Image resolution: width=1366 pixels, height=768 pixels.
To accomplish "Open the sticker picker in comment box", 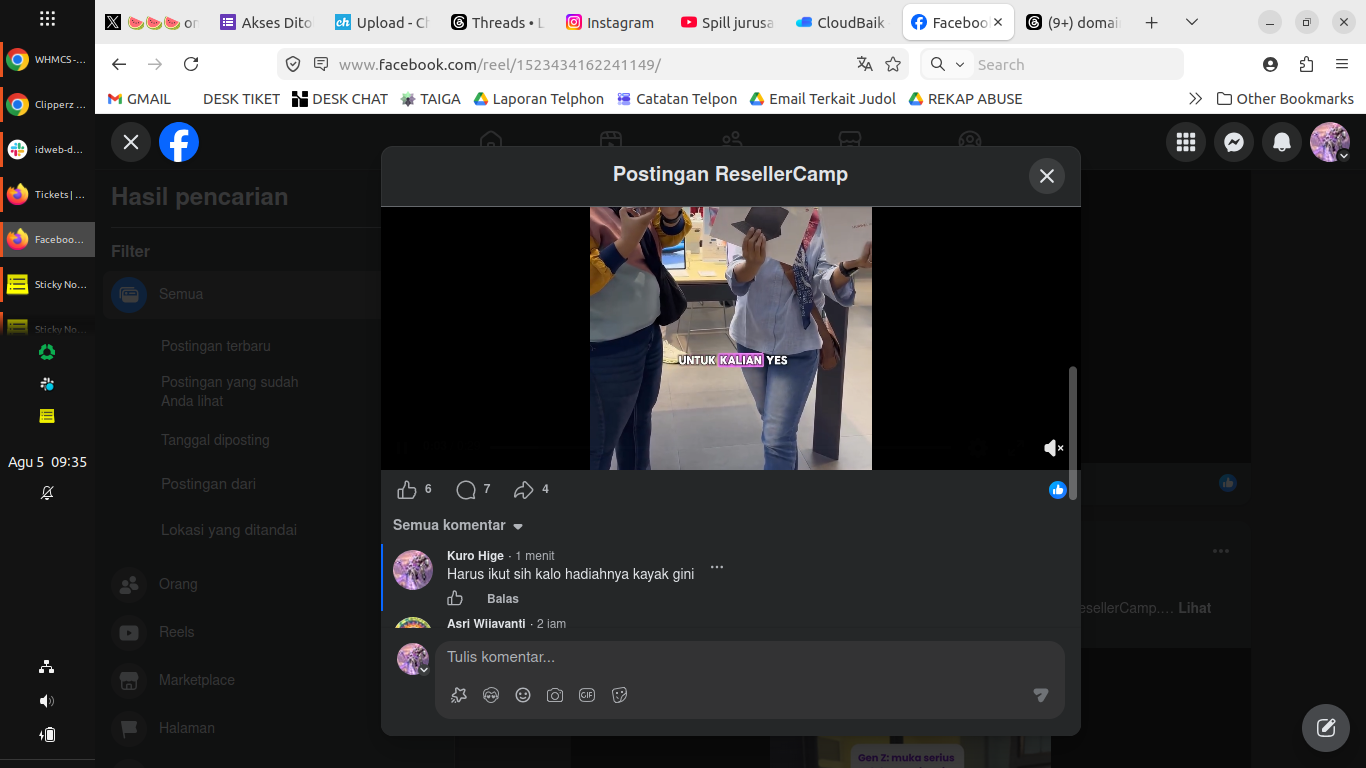I will coord(619,695).
